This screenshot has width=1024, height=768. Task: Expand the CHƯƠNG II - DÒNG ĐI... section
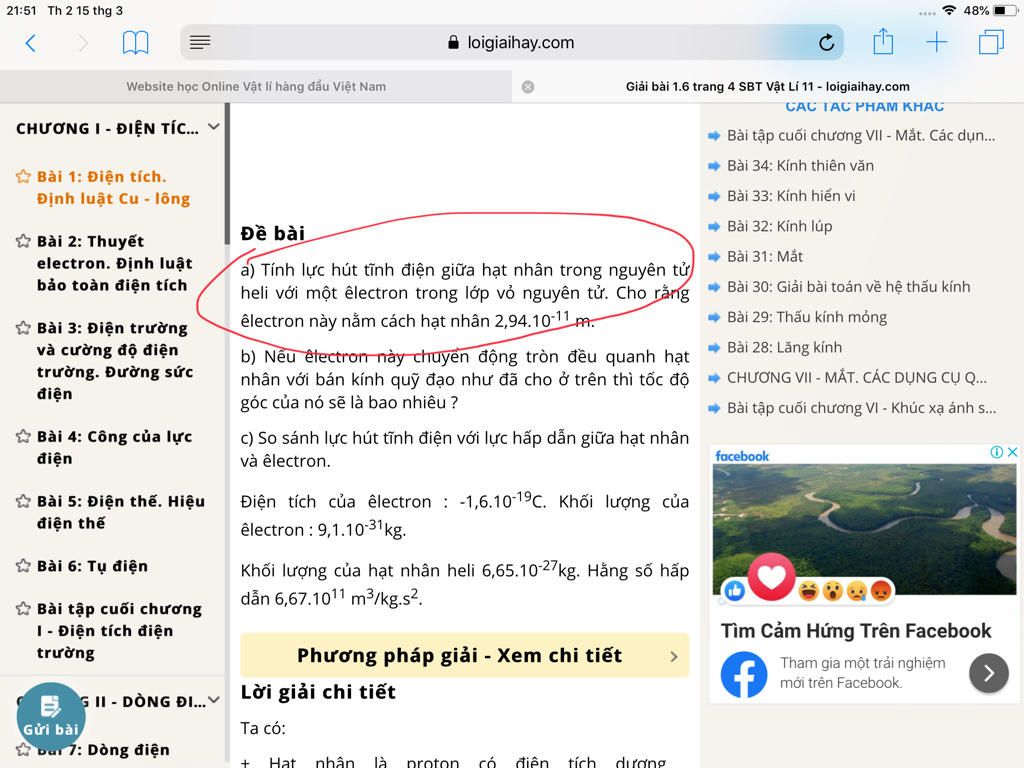tap(214, 700)
